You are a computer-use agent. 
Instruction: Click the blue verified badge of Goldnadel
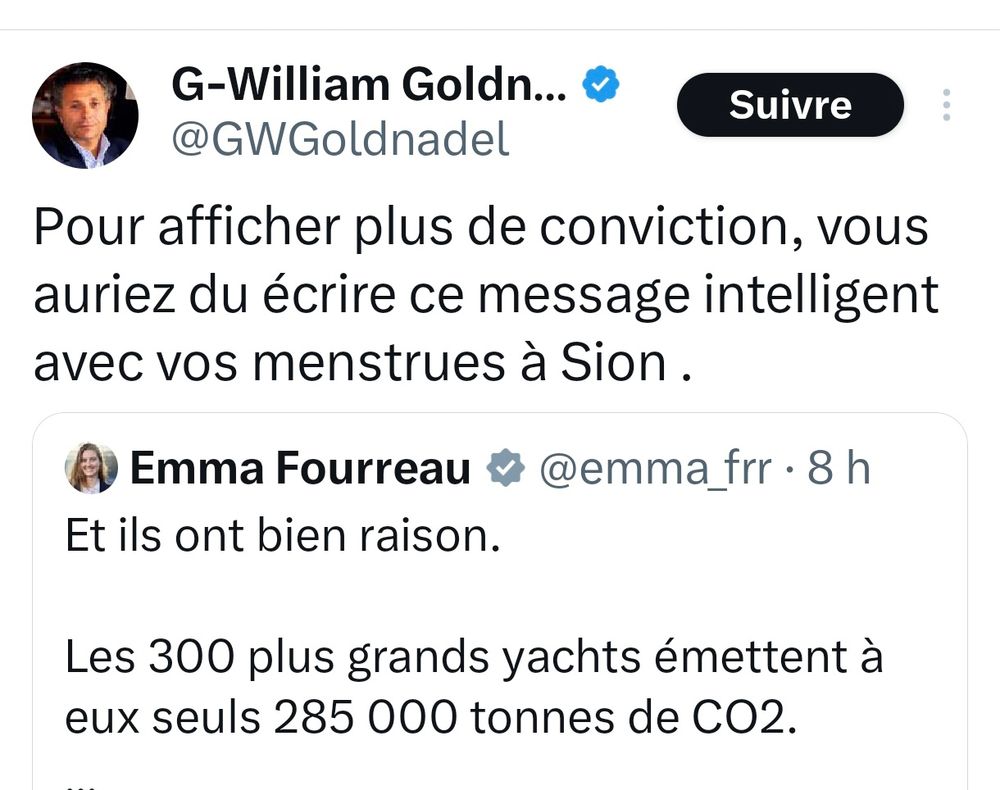[601, 85]
